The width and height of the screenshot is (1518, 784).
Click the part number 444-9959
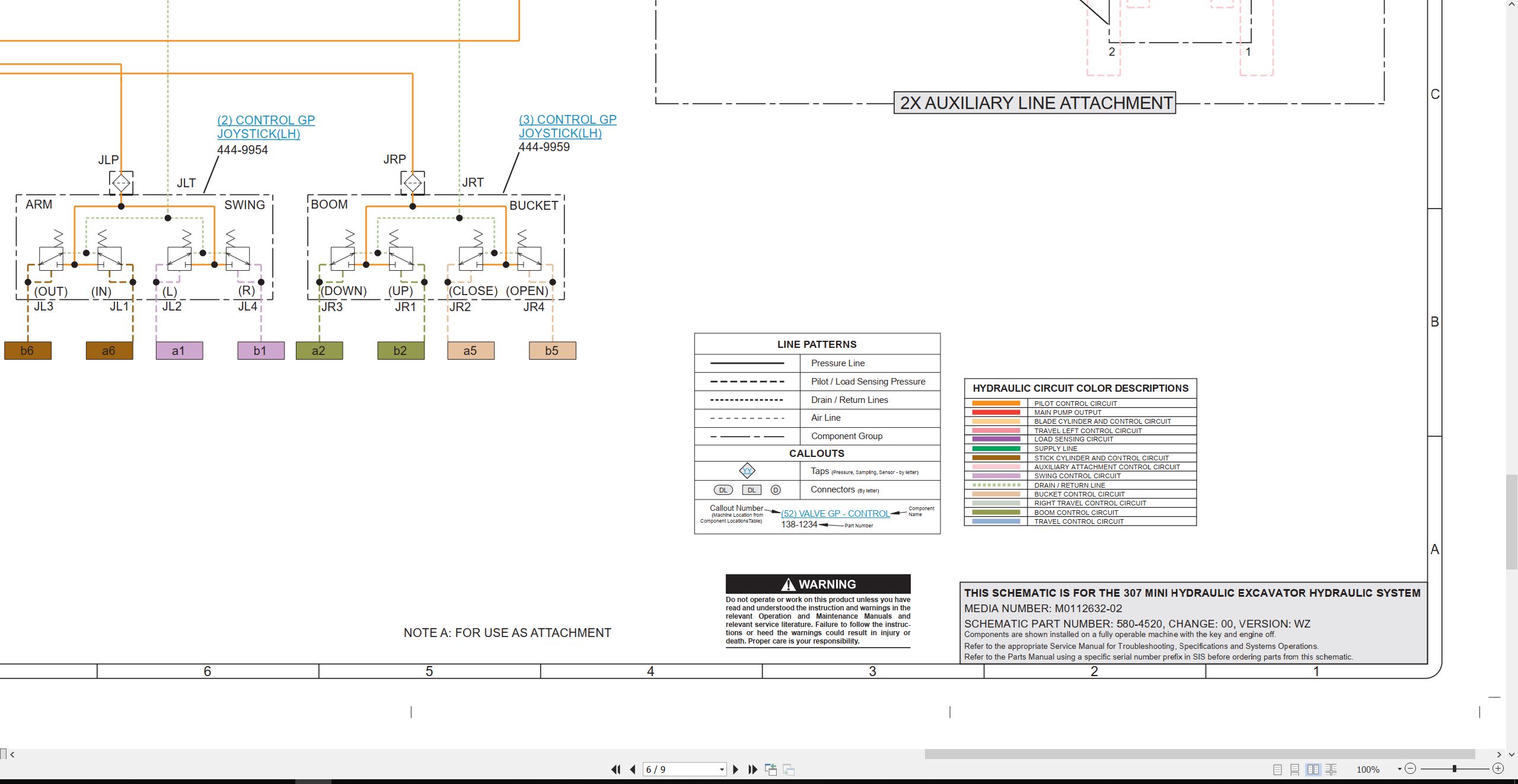click(544, 147)
